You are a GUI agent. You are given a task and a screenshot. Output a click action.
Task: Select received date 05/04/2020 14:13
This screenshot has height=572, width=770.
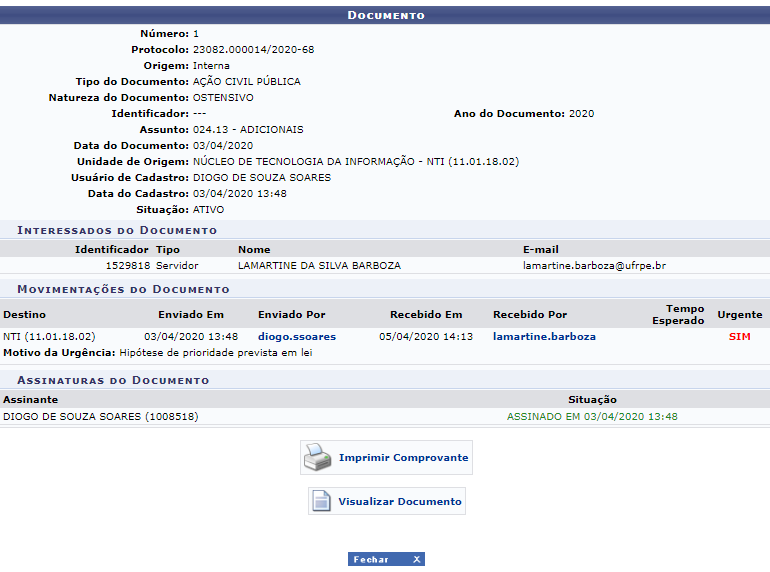426,337
